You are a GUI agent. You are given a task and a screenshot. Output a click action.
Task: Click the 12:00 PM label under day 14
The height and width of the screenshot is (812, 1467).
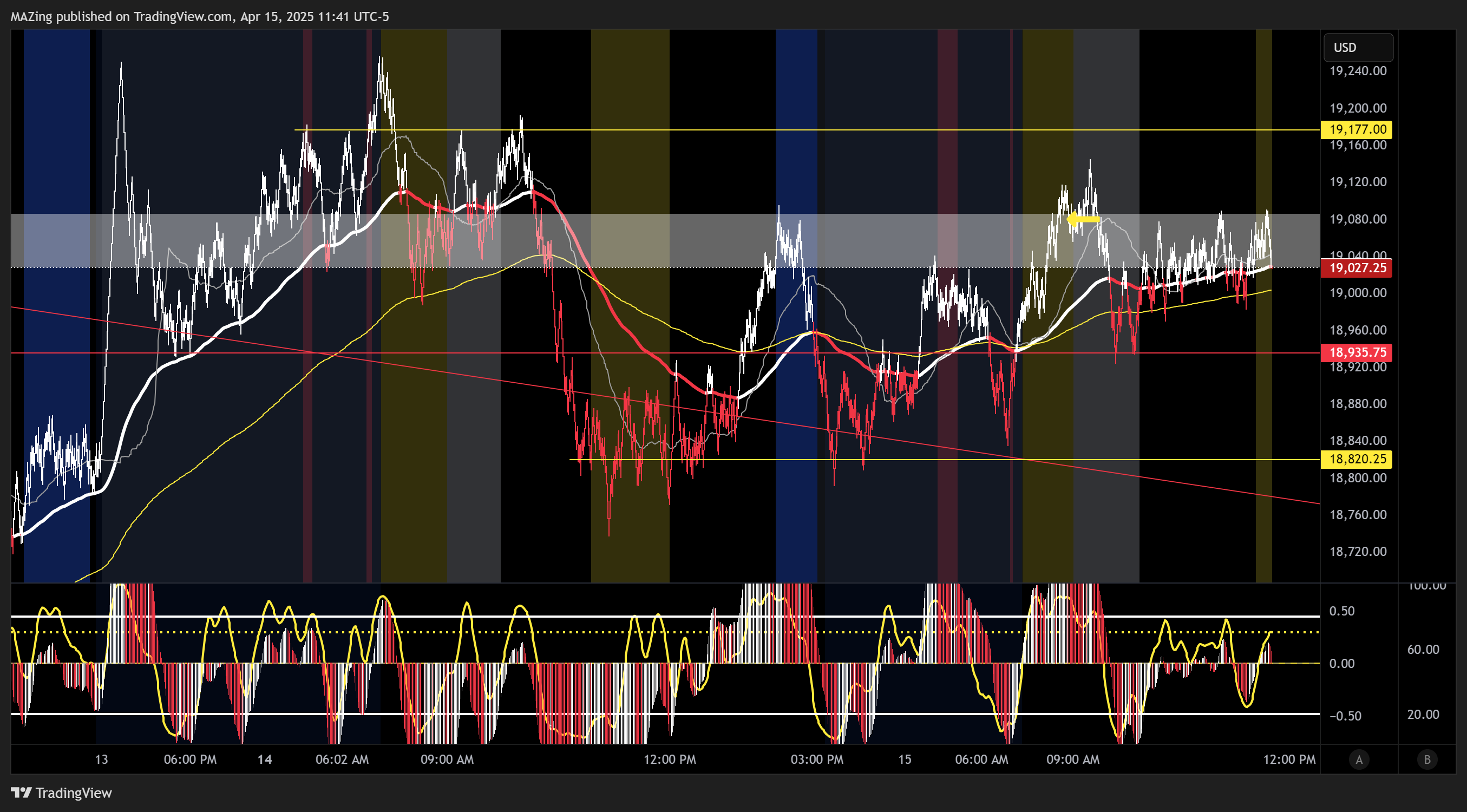pos(670,759)
